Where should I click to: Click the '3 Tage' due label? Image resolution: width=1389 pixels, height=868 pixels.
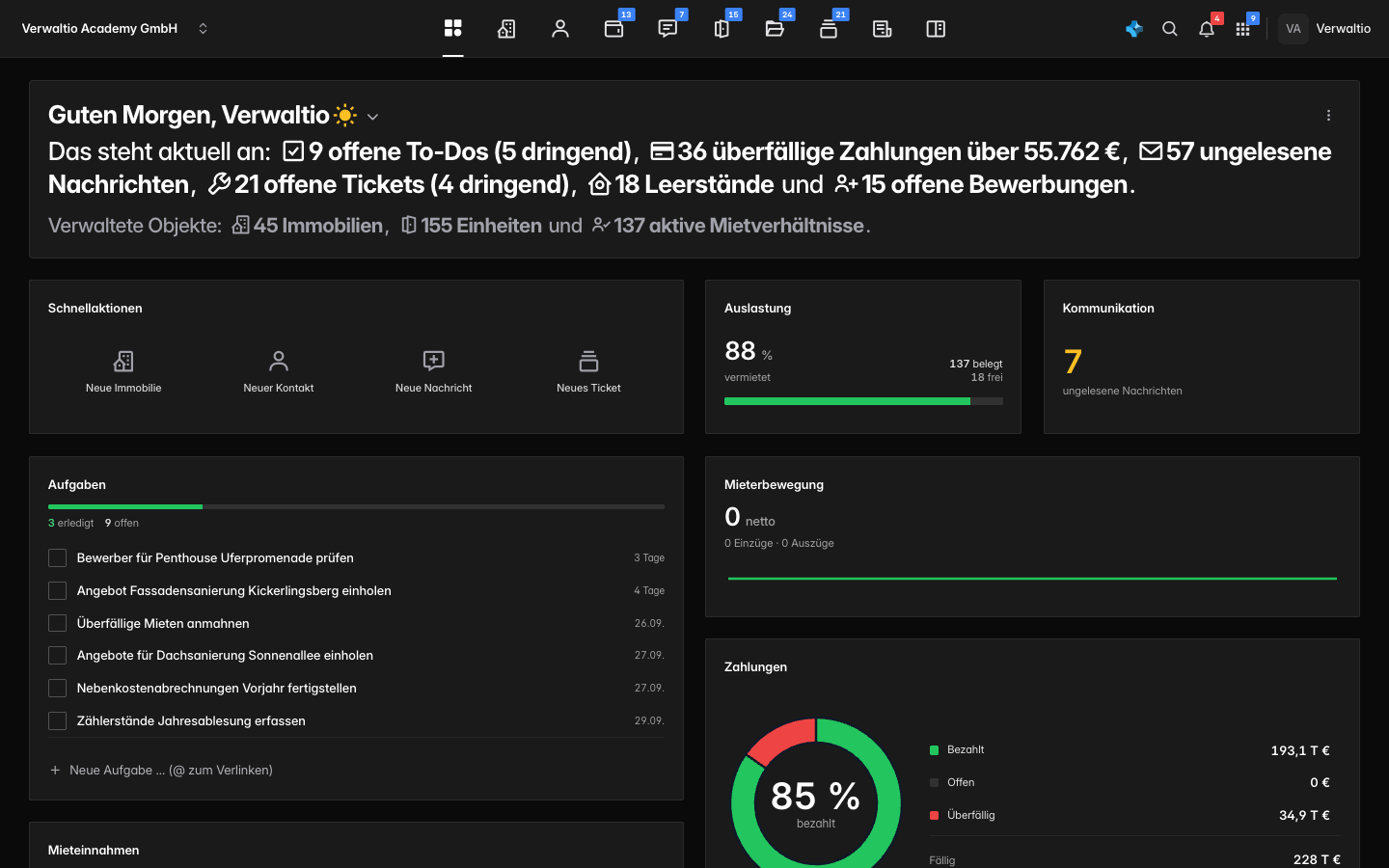click(649, 558)
